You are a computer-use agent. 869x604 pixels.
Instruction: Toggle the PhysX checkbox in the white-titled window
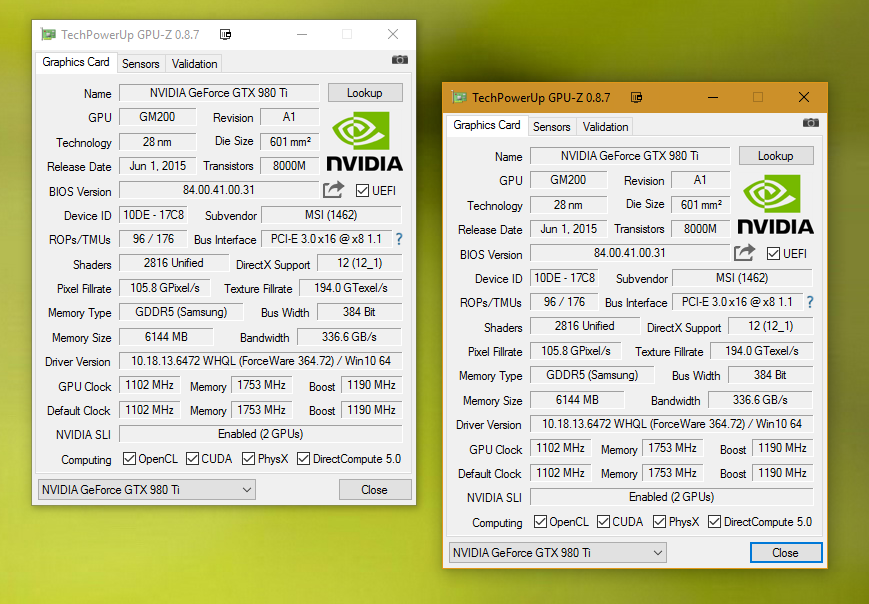[x=249, y=459]
